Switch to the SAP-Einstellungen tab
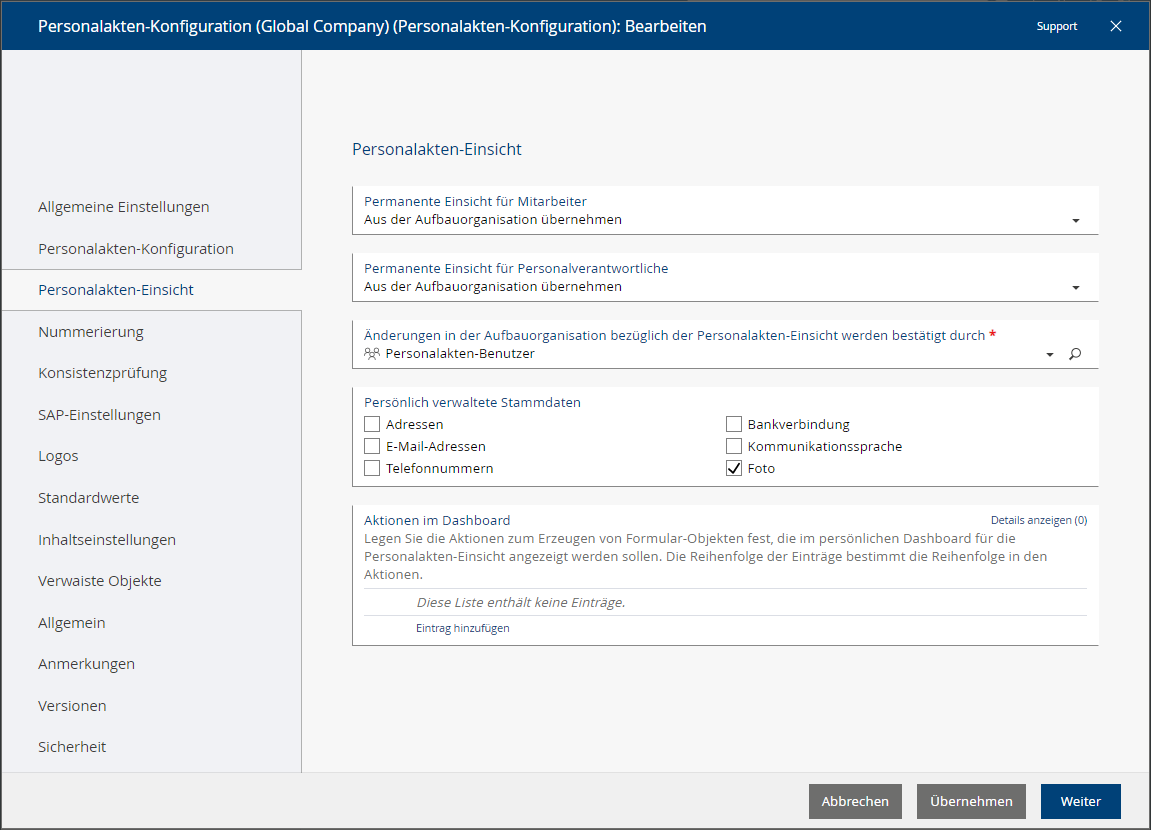1151x830 pixels. (x=99, y=414)
